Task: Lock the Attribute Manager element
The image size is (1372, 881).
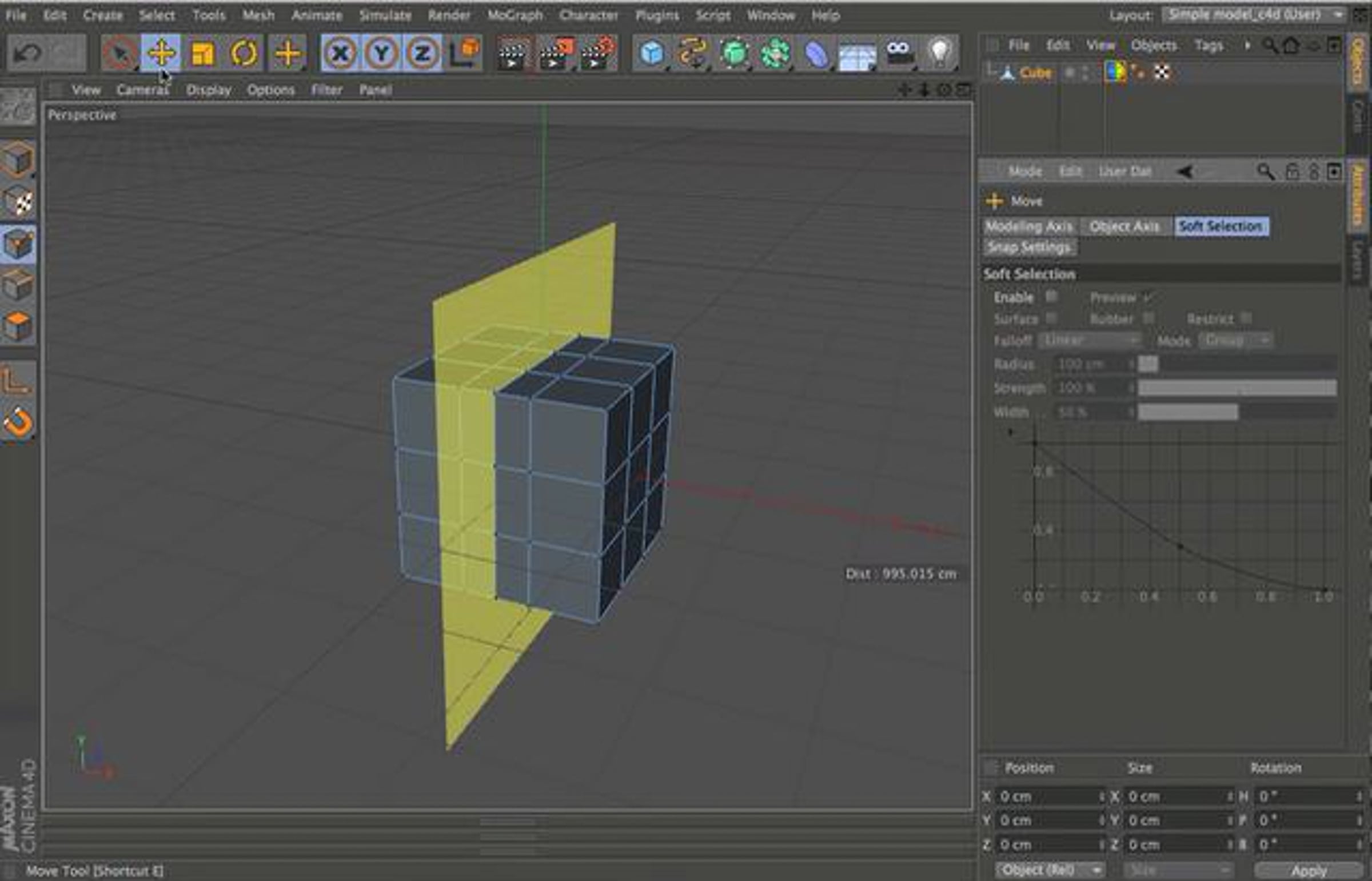Action: pos(1291,171)
